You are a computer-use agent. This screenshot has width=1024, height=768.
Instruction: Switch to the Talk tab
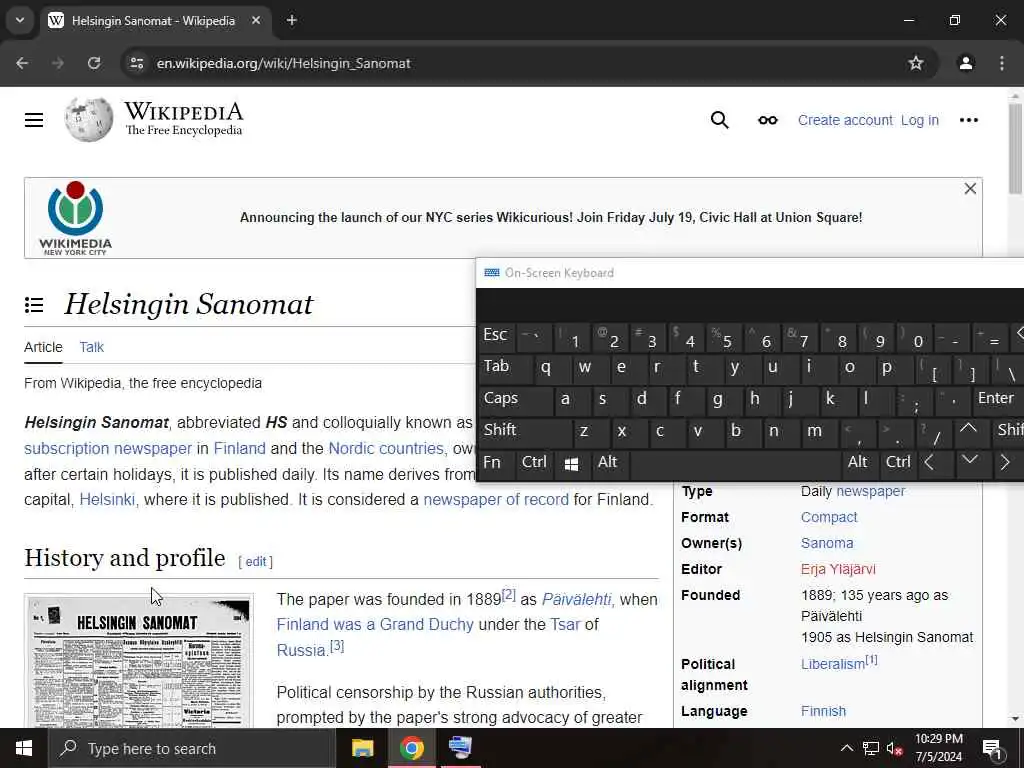point(91,347)
